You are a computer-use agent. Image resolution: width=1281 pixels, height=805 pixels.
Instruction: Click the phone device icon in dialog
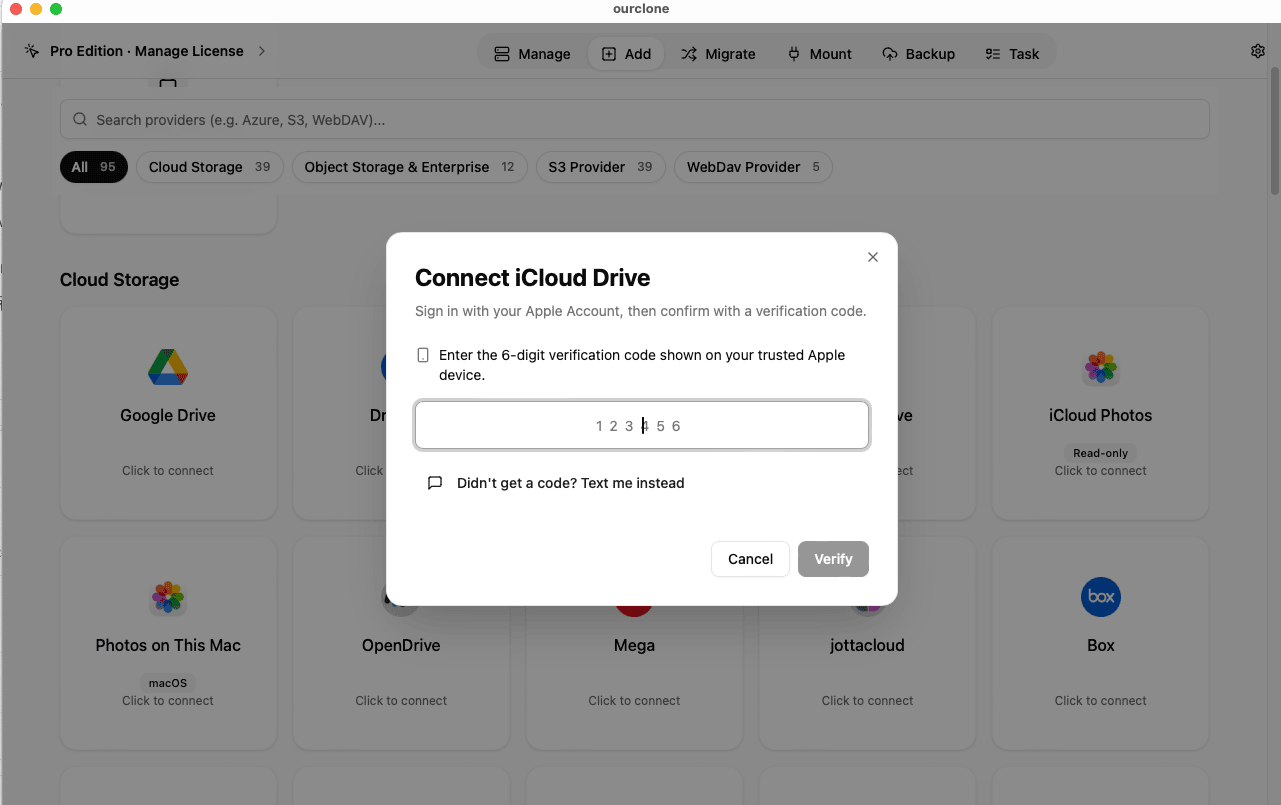423,356
